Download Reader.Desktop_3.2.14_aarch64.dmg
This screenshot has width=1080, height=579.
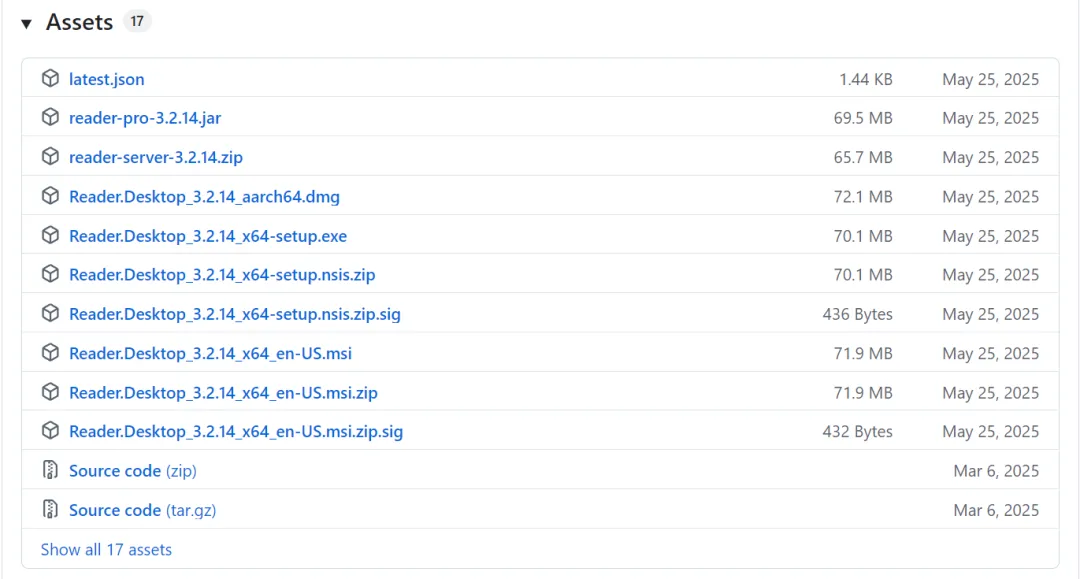[x=204, y=197]
